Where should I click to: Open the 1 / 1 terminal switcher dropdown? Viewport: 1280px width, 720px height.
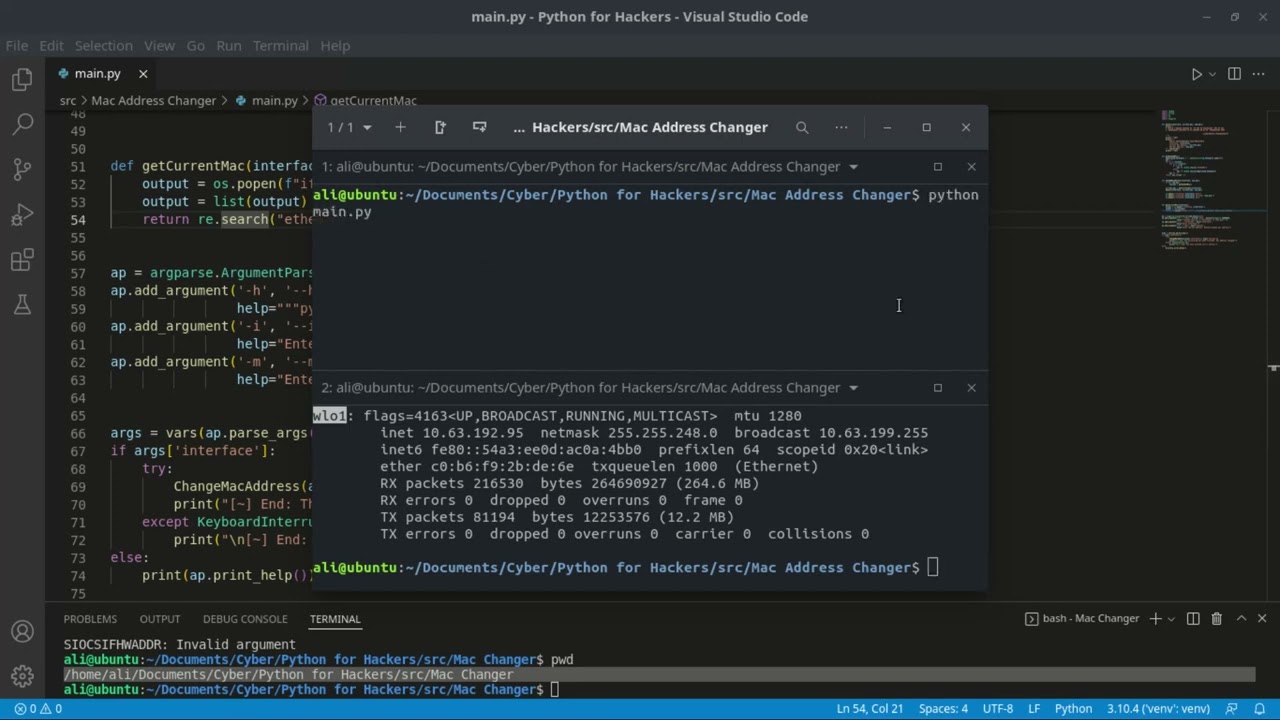(x=349, y=127)
